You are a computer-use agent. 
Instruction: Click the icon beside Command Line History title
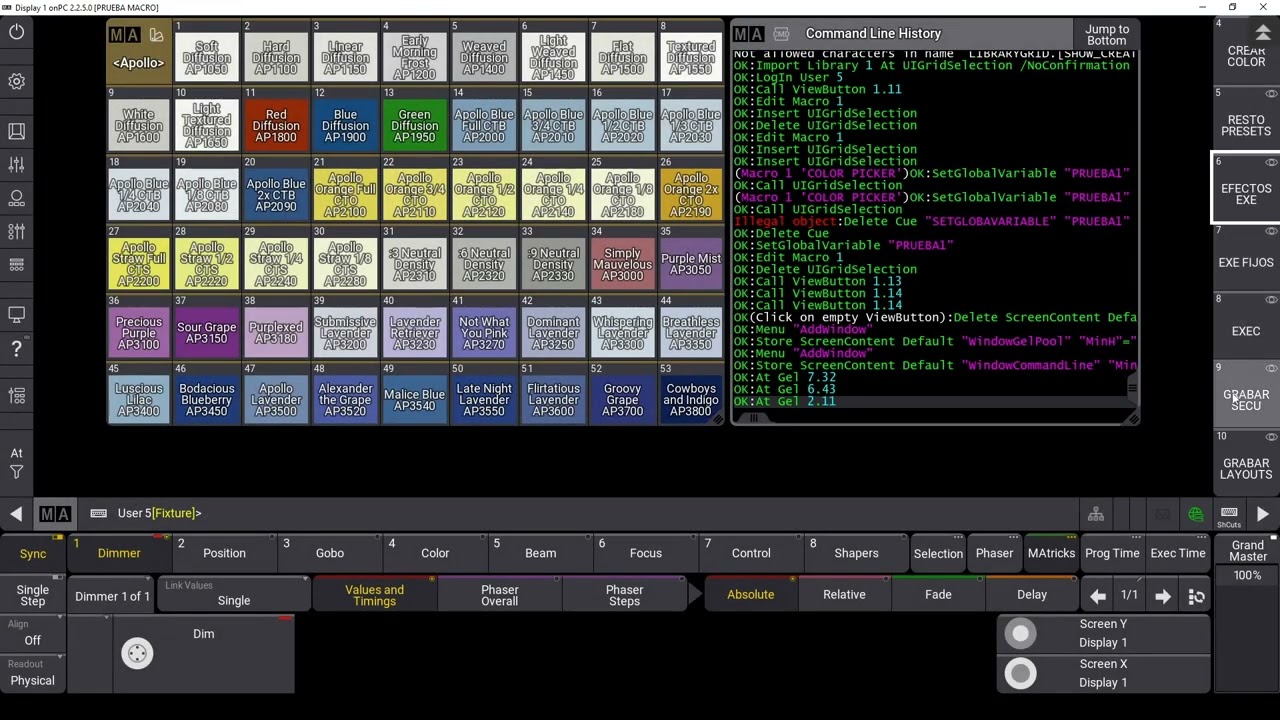point(781,34)
